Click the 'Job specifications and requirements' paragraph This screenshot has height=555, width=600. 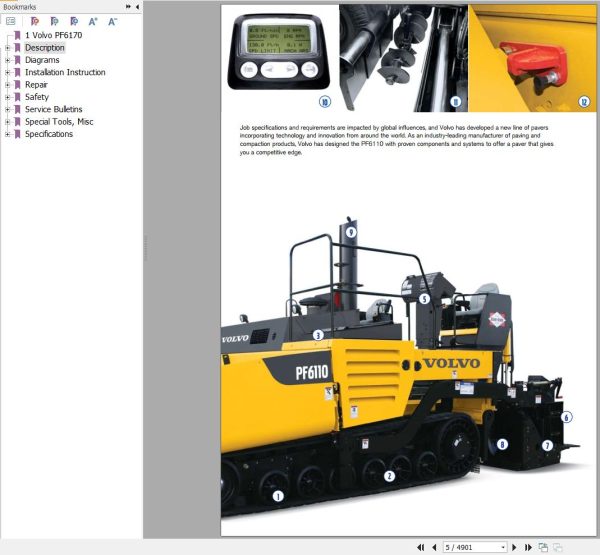[x=396, y=140]
